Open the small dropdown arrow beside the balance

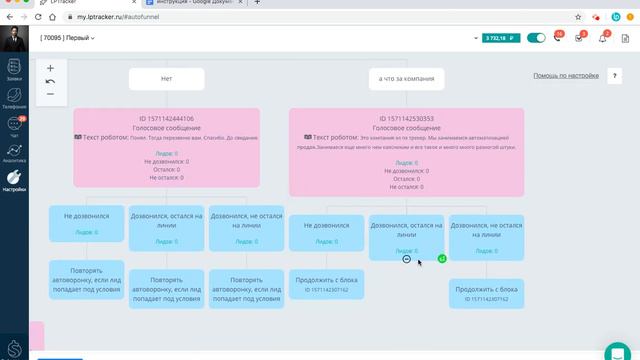tap(476, 38)
